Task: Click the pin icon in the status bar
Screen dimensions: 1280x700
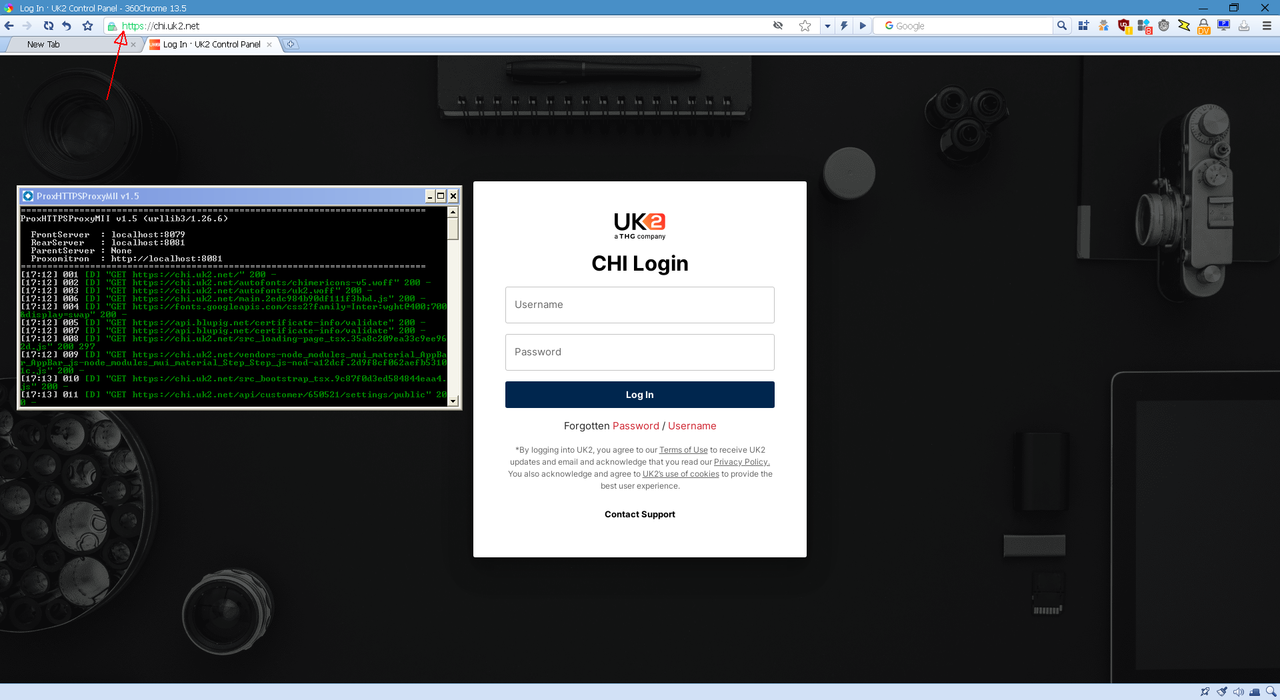Action: pos(1204,691)
